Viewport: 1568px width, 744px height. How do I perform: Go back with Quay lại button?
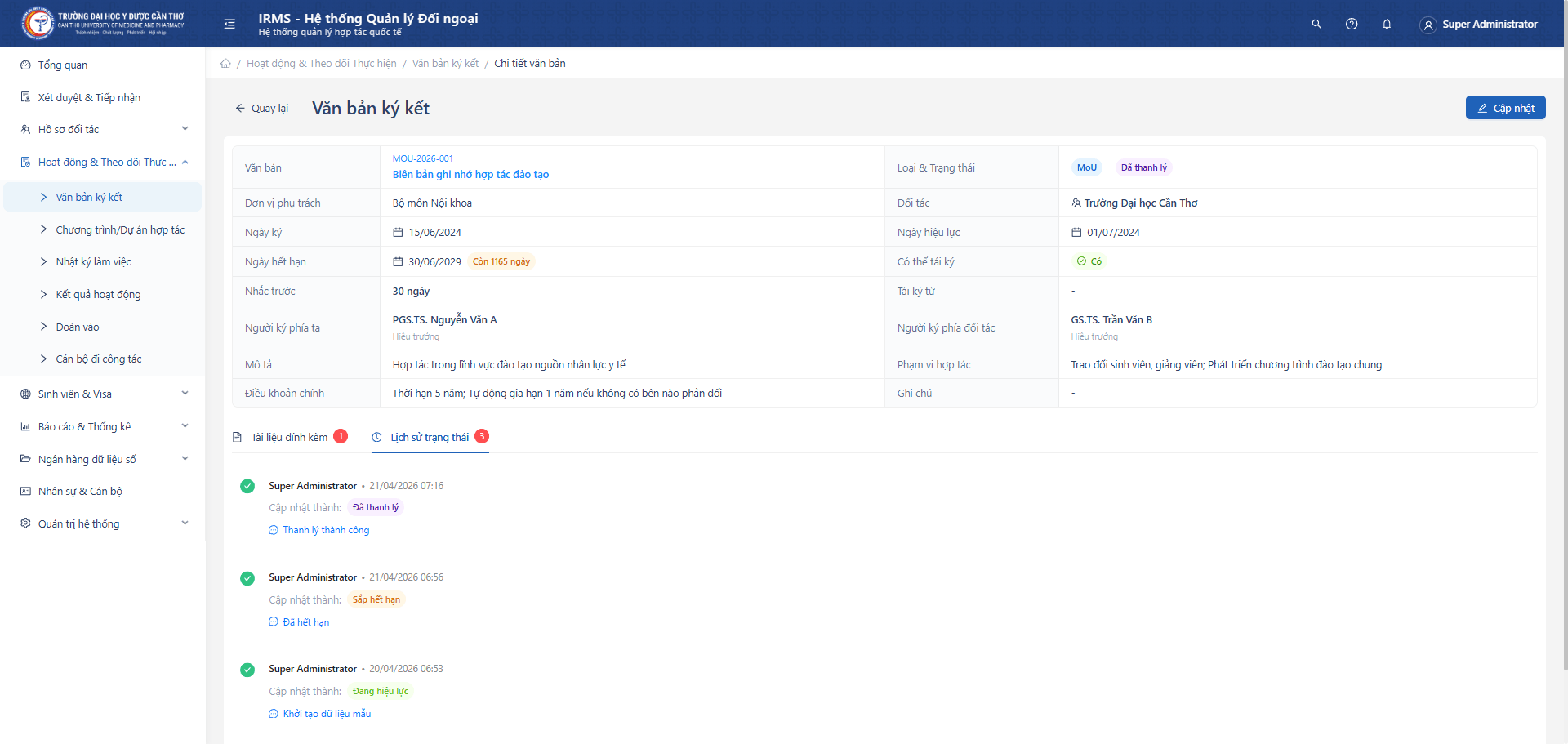click(x=262, y=109)
